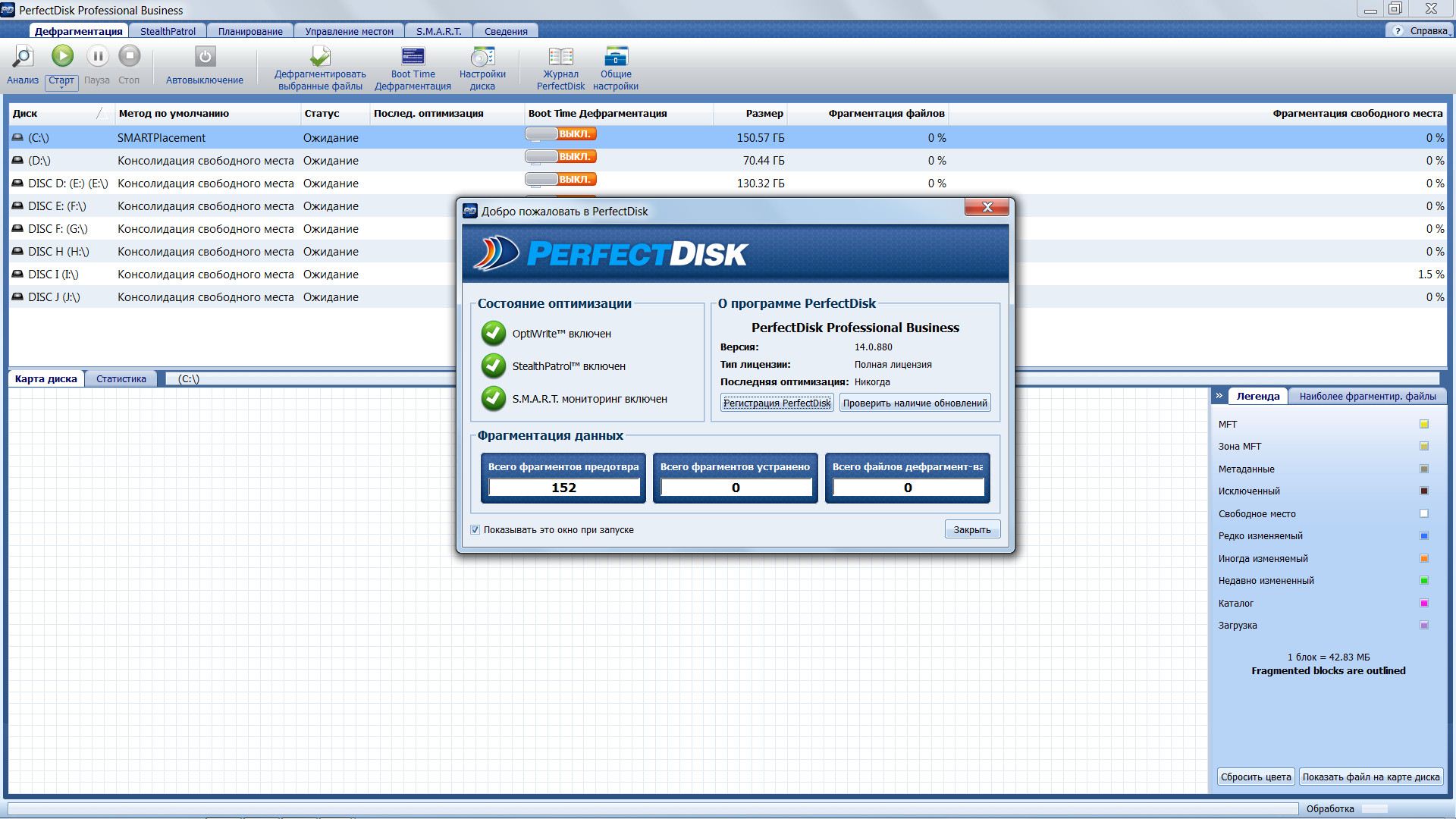Select the DISC F: (G:\) row

728,229
